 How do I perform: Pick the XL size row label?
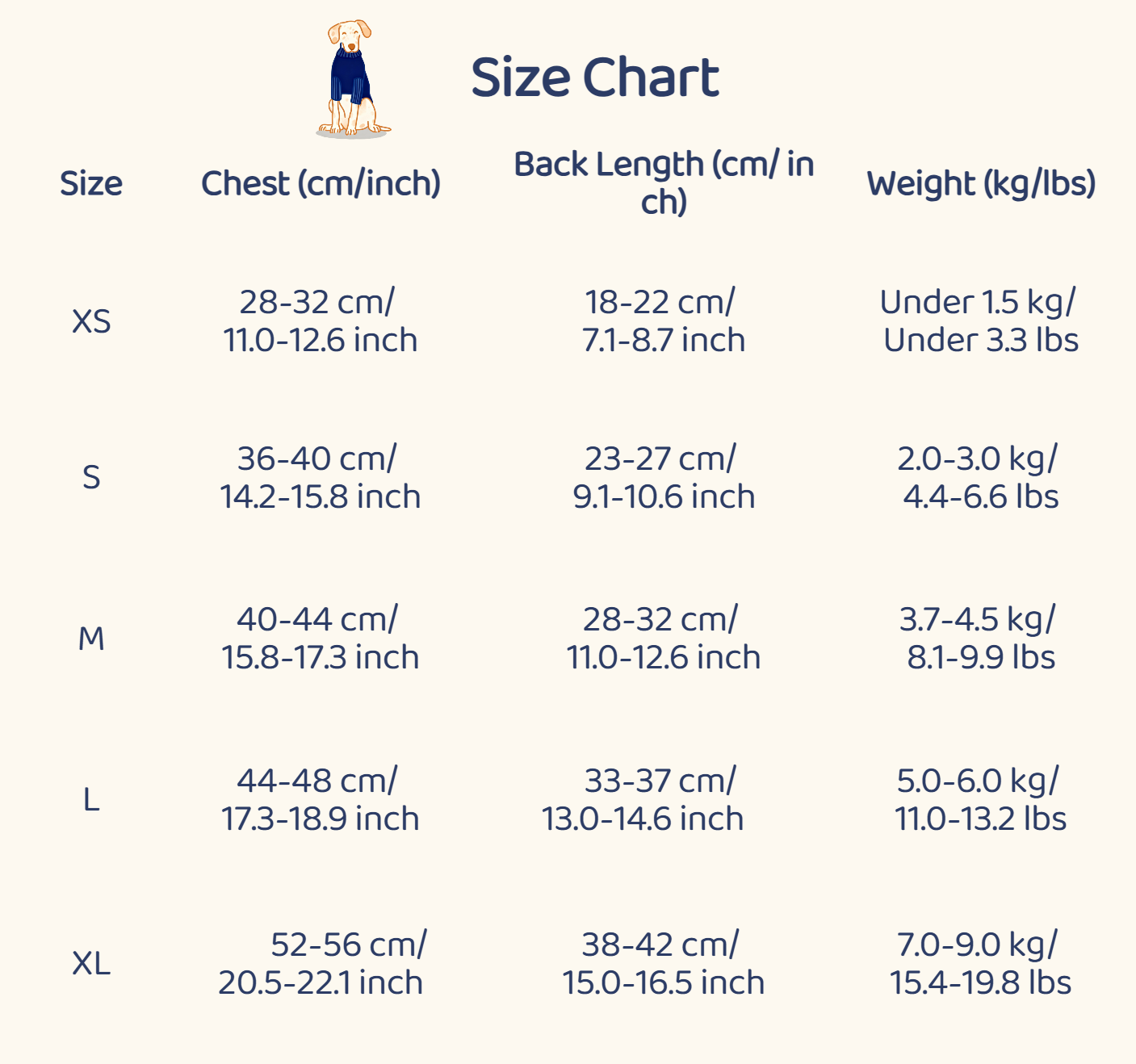91,963
